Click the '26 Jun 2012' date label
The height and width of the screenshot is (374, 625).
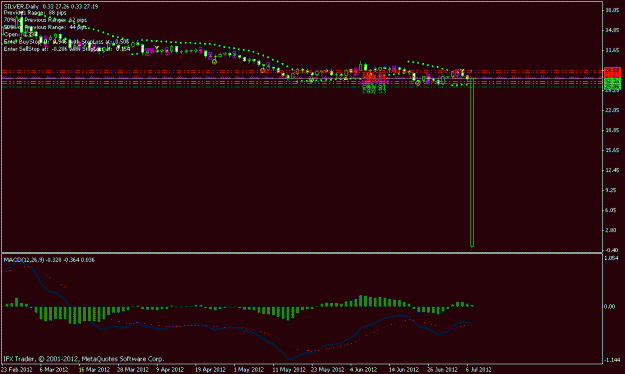[x=442, y=370]
